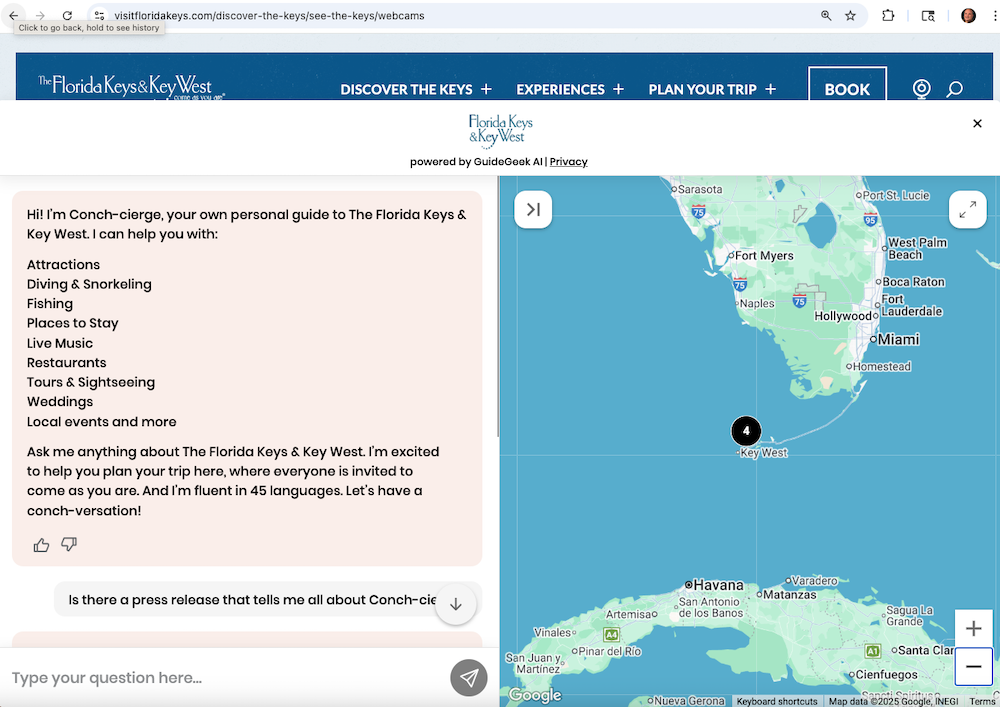Click the thumbs up feedback icon
The width and height of the screenshot is (1000, 707).
[41, 545]
